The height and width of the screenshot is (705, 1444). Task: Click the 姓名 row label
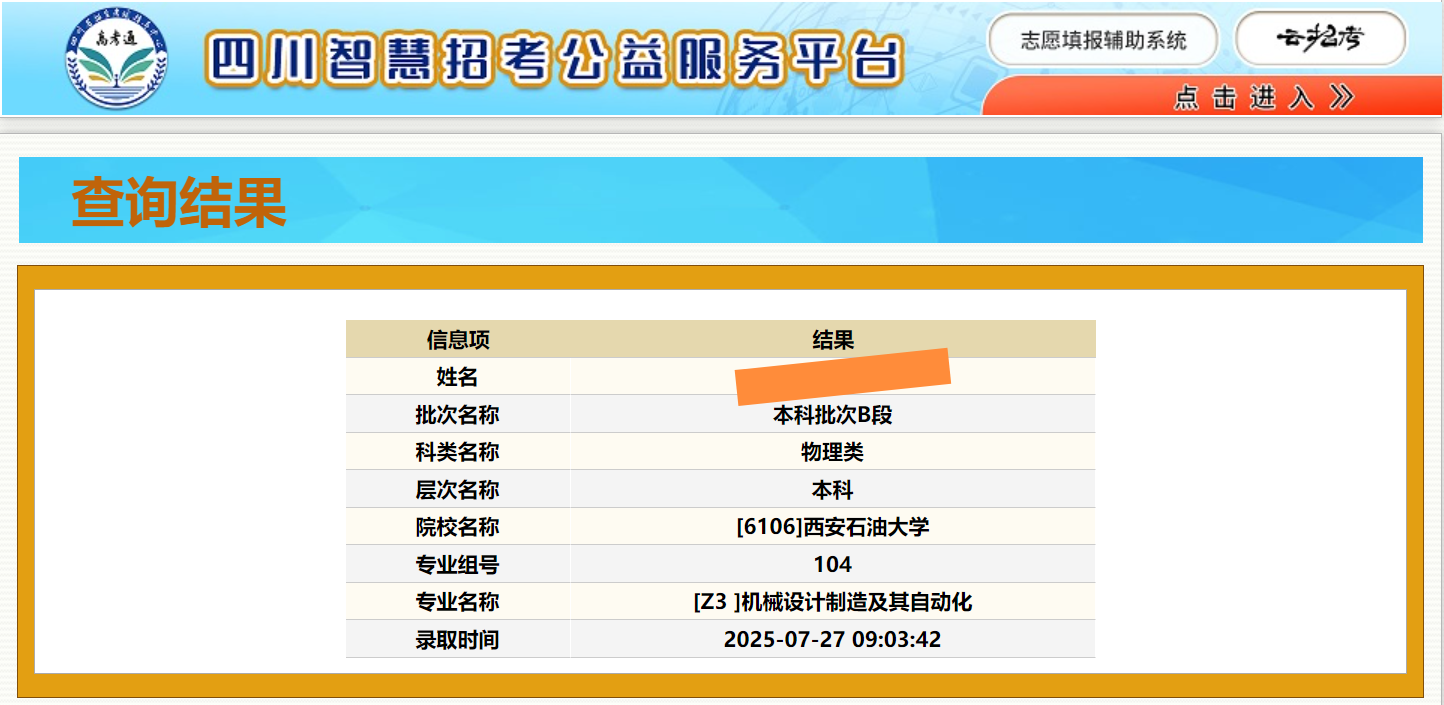(x=458, y=377)
